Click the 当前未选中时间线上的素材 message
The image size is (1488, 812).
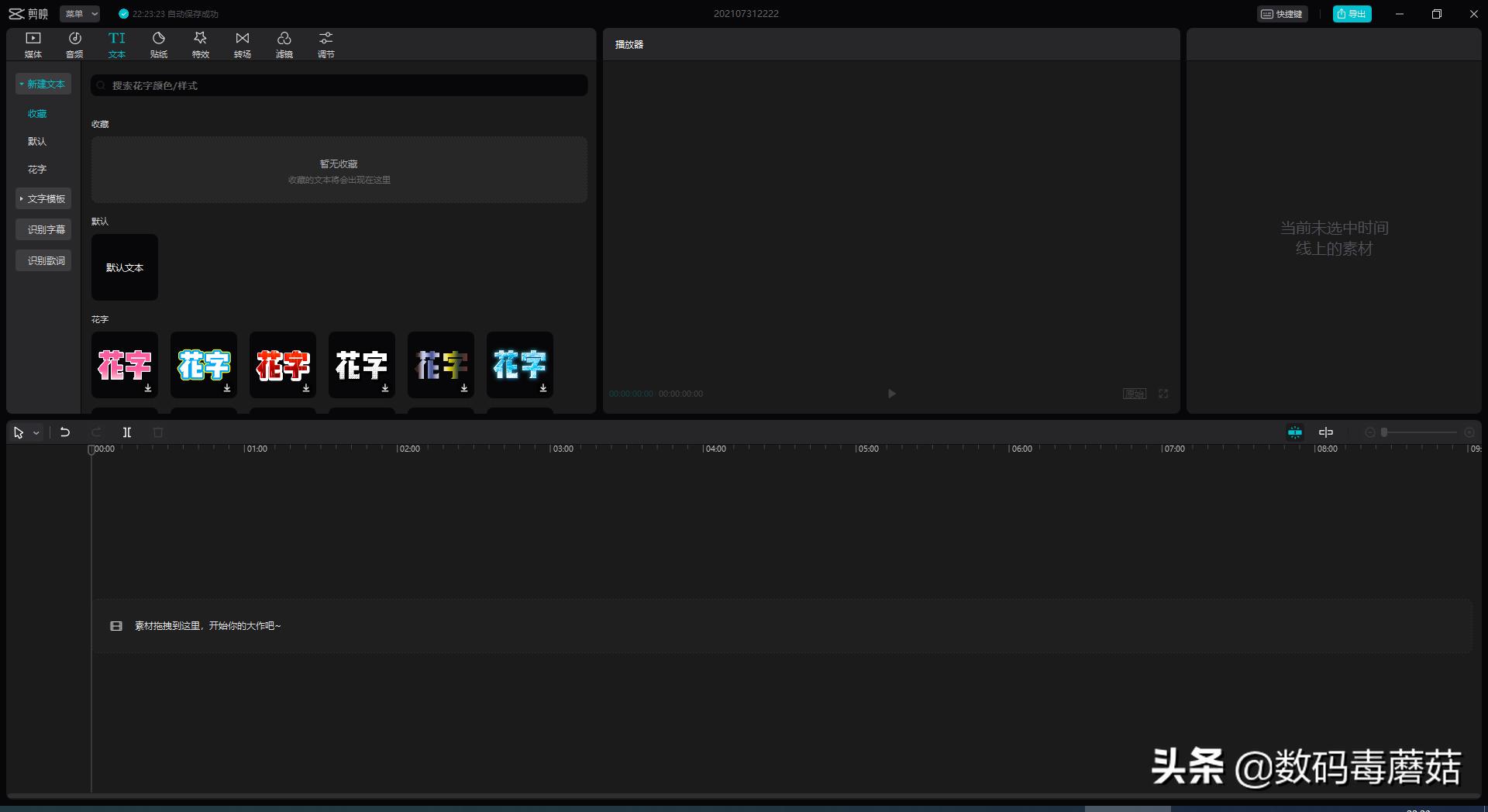point(1335,238)
